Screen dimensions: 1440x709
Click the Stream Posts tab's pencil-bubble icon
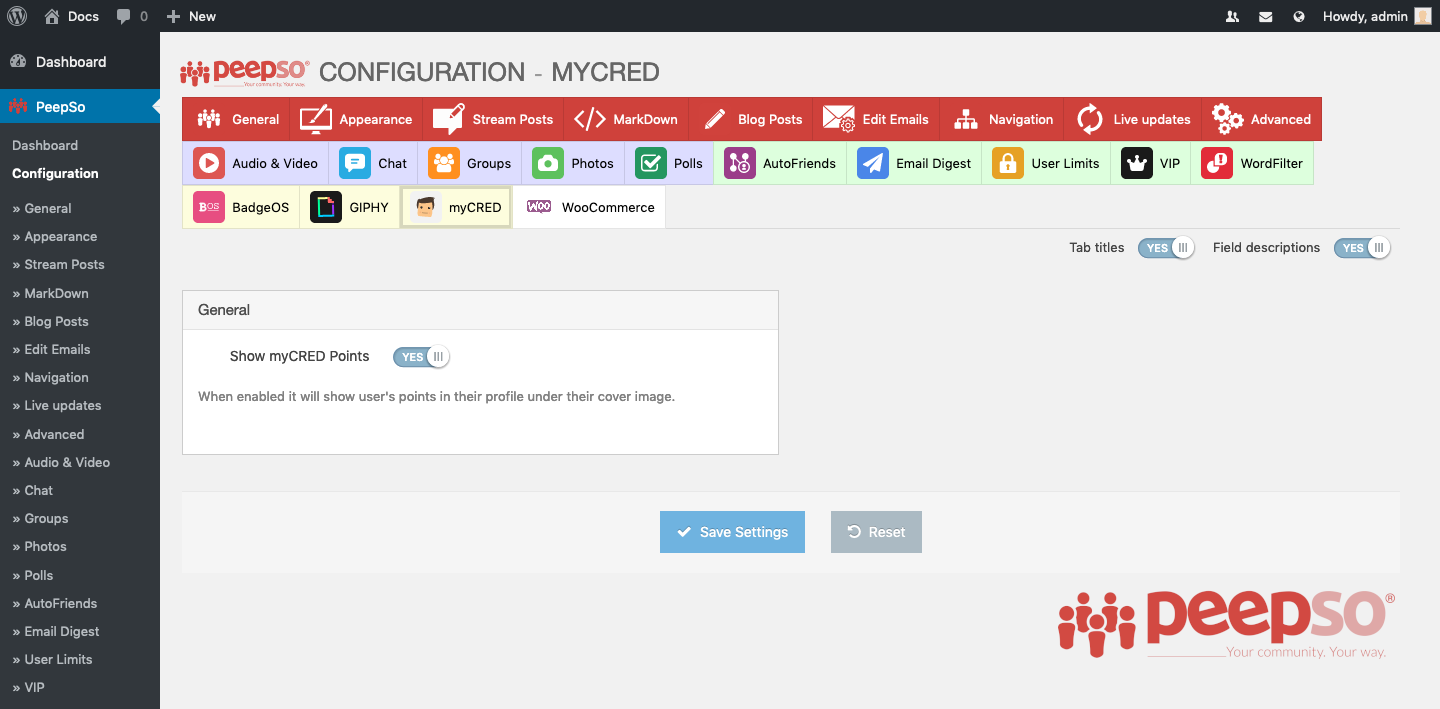point(448,119)
